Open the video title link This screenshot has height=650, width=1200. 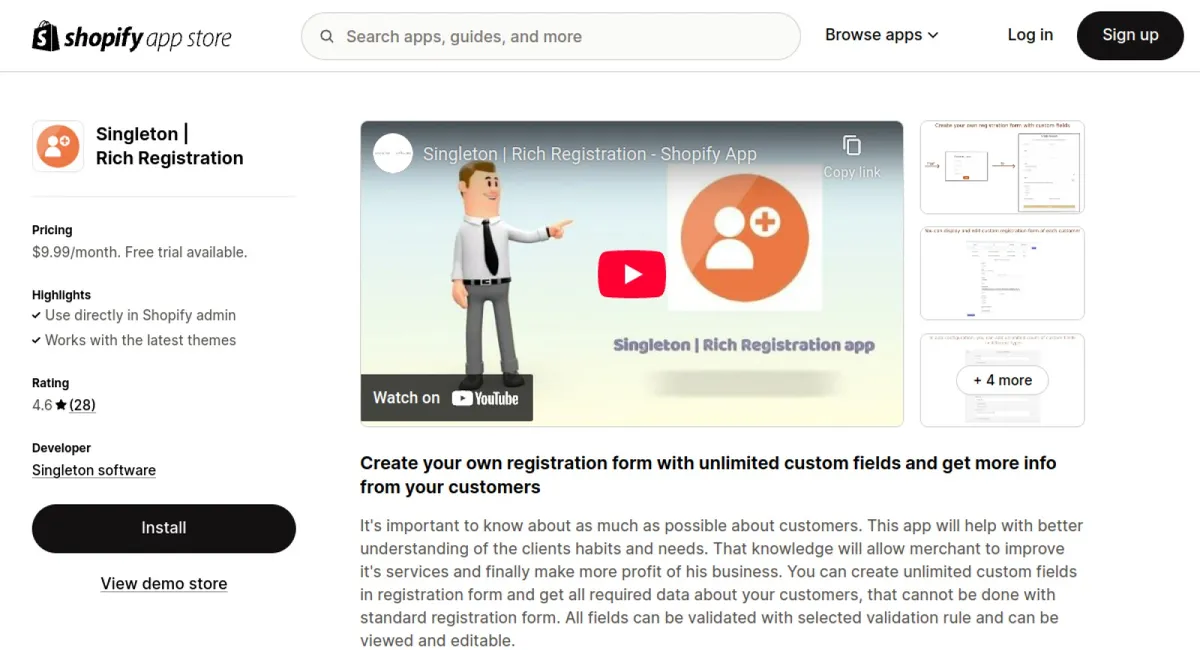coord(590,154)
